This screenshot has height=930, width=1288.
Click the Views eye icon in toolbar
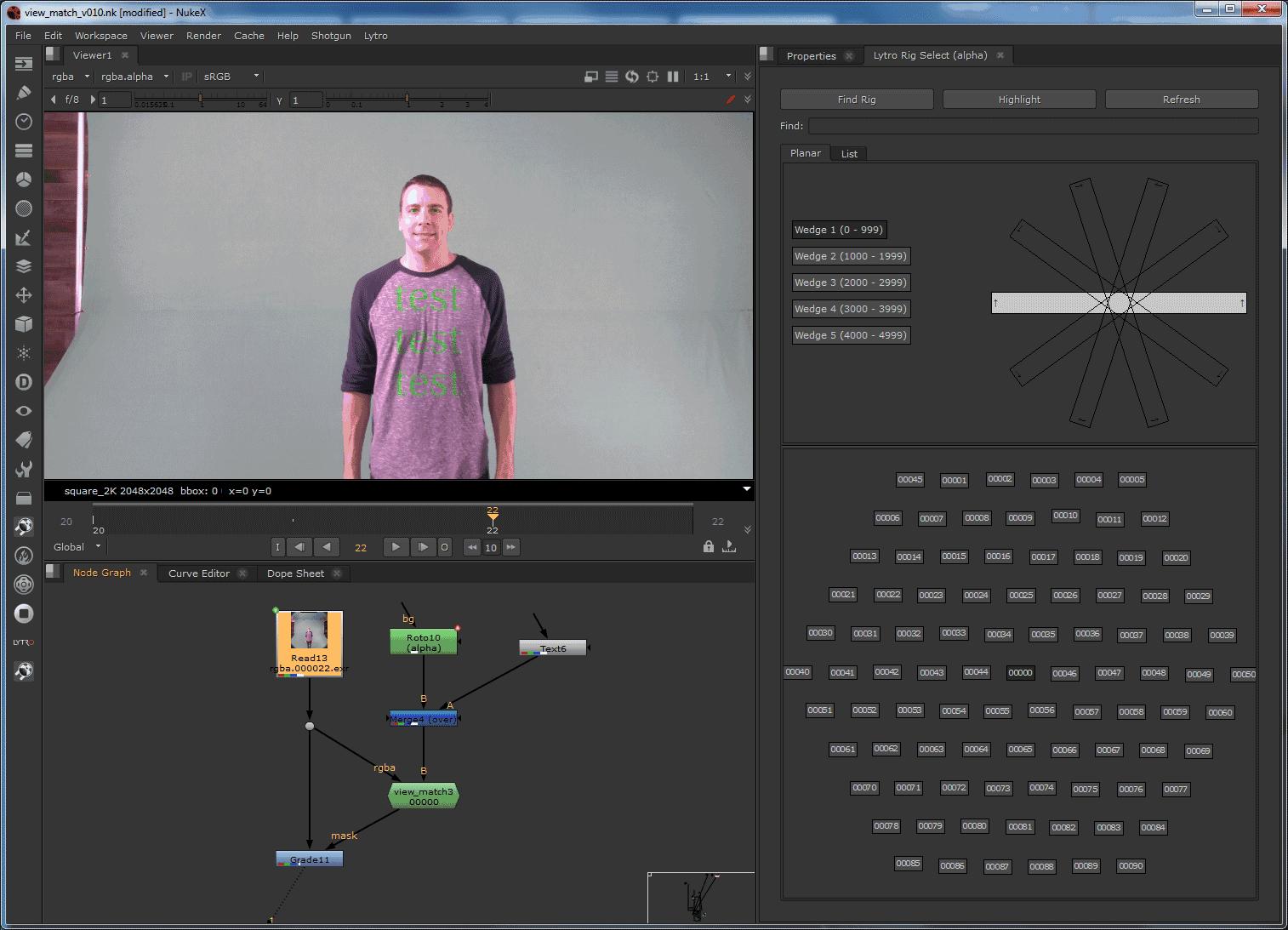point(24,411)
